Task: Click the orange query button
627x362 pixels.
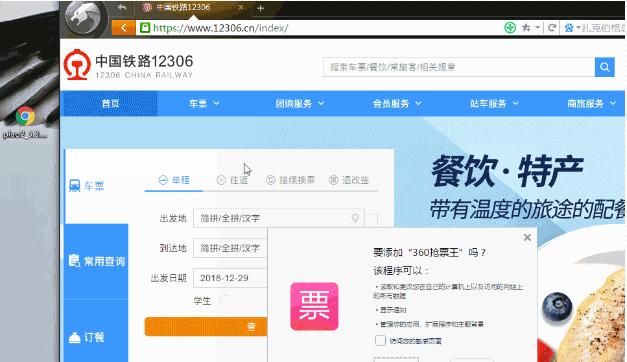Action: pyautogui.click(x=206, y=327)
